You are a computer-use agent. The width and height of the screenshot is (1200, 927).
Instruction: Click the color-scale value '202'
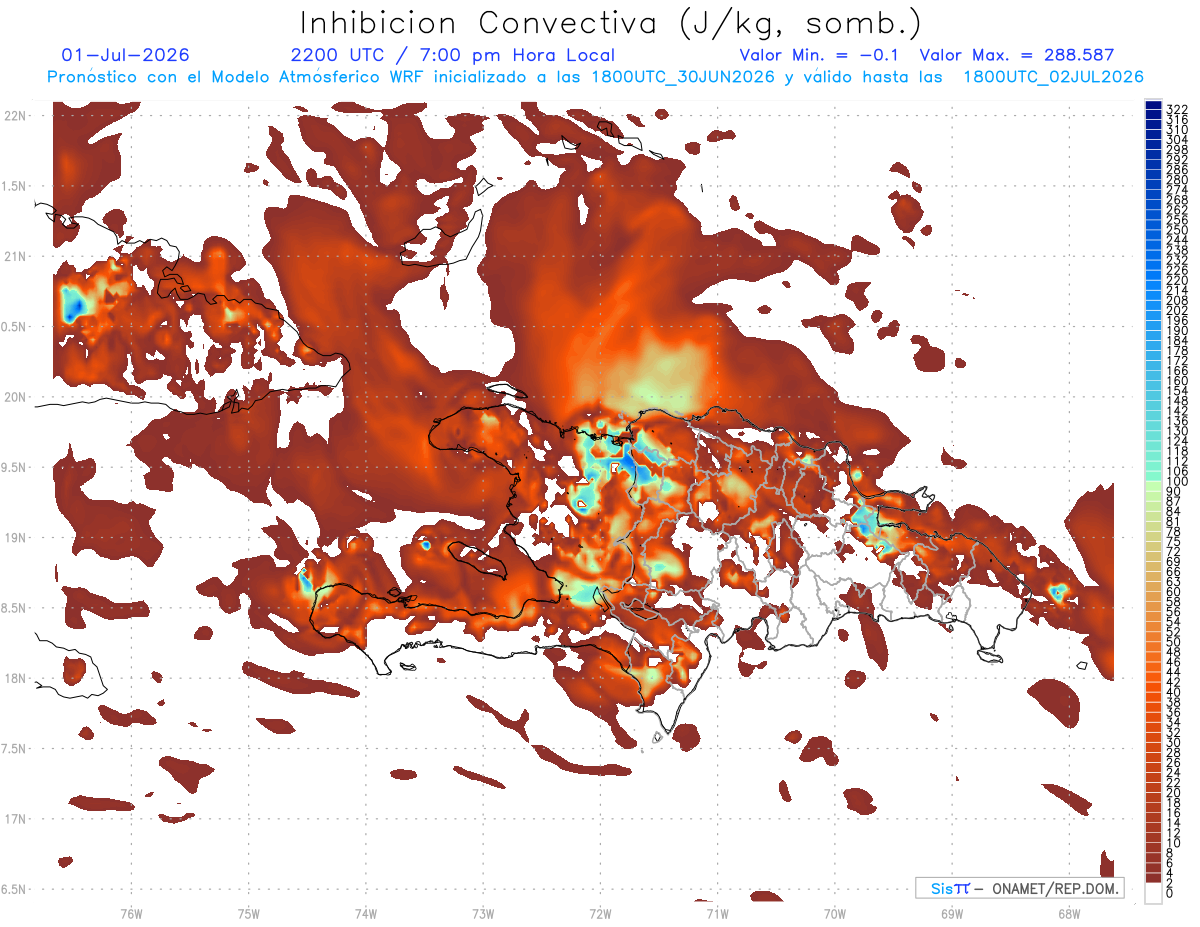click(1177, 311)
